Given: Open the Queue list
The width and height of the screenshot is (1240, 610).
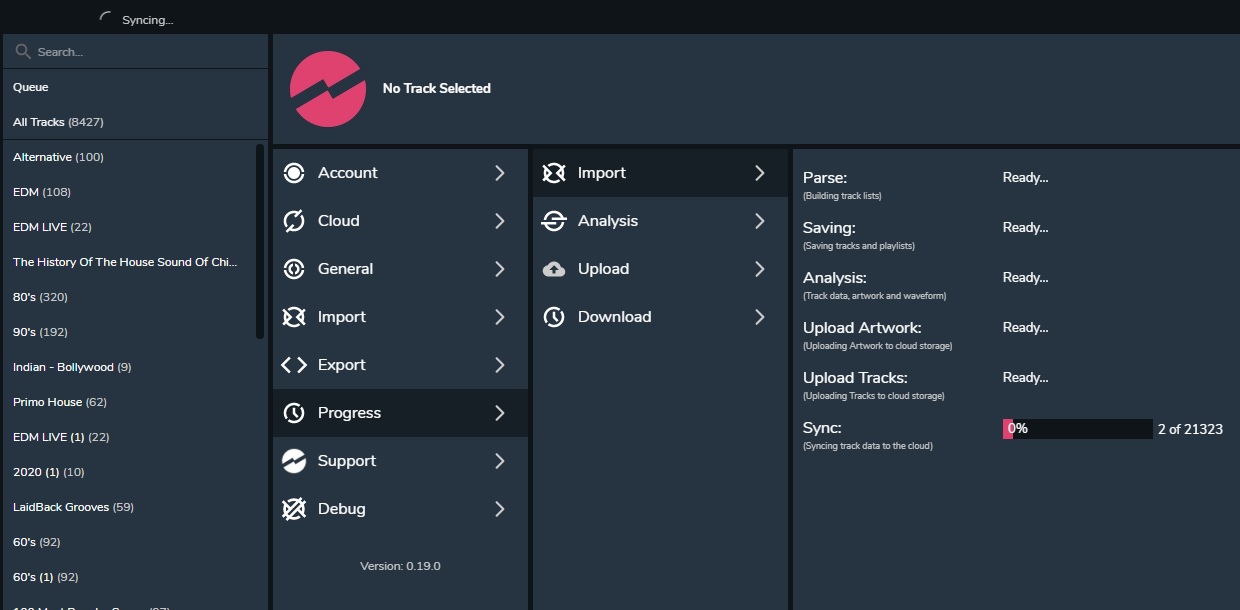Looking at the screenshot, I should [x=31, y=87].
